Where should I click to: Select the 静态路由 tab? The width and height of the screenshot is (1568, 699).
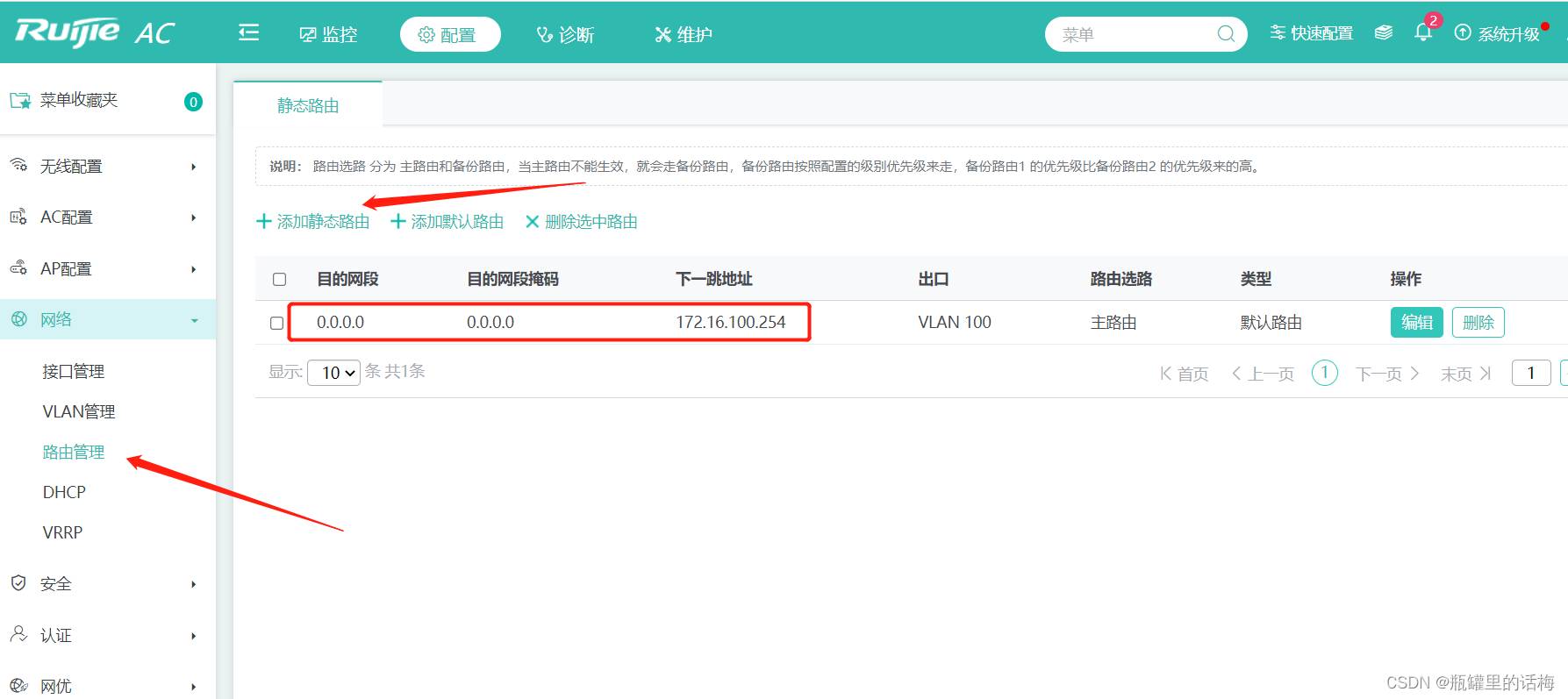click(308, 105)
